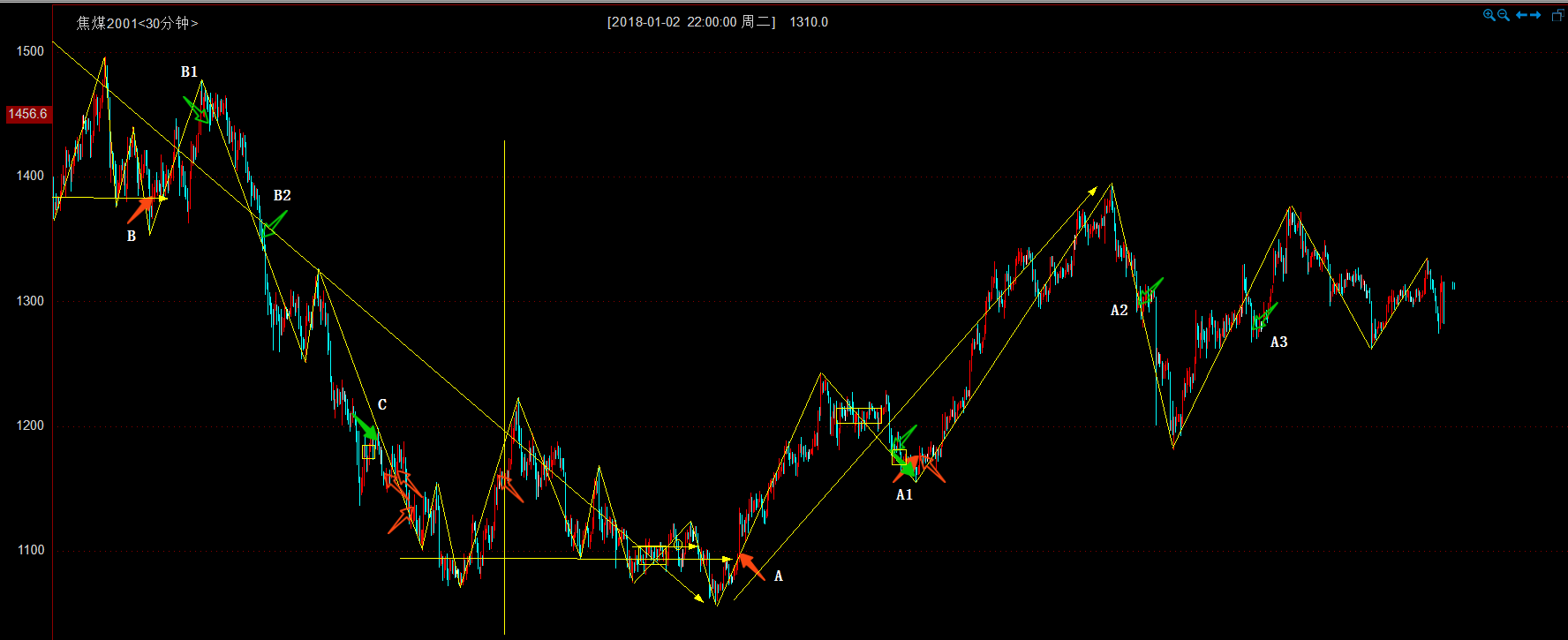Select the chart title 焦煤2001<30分钟>

tap(137, 23)
